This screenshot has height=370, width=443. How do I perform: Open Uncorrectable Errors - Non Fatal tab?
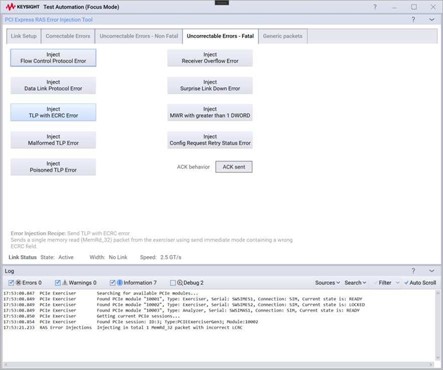click(x=139, y=36)
